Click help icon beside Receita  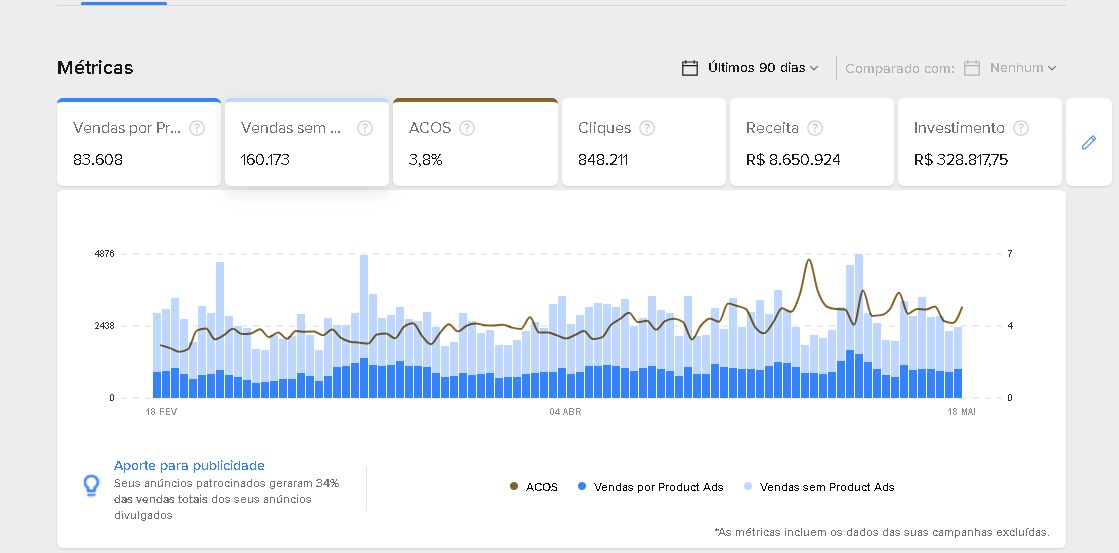(815, 128)
